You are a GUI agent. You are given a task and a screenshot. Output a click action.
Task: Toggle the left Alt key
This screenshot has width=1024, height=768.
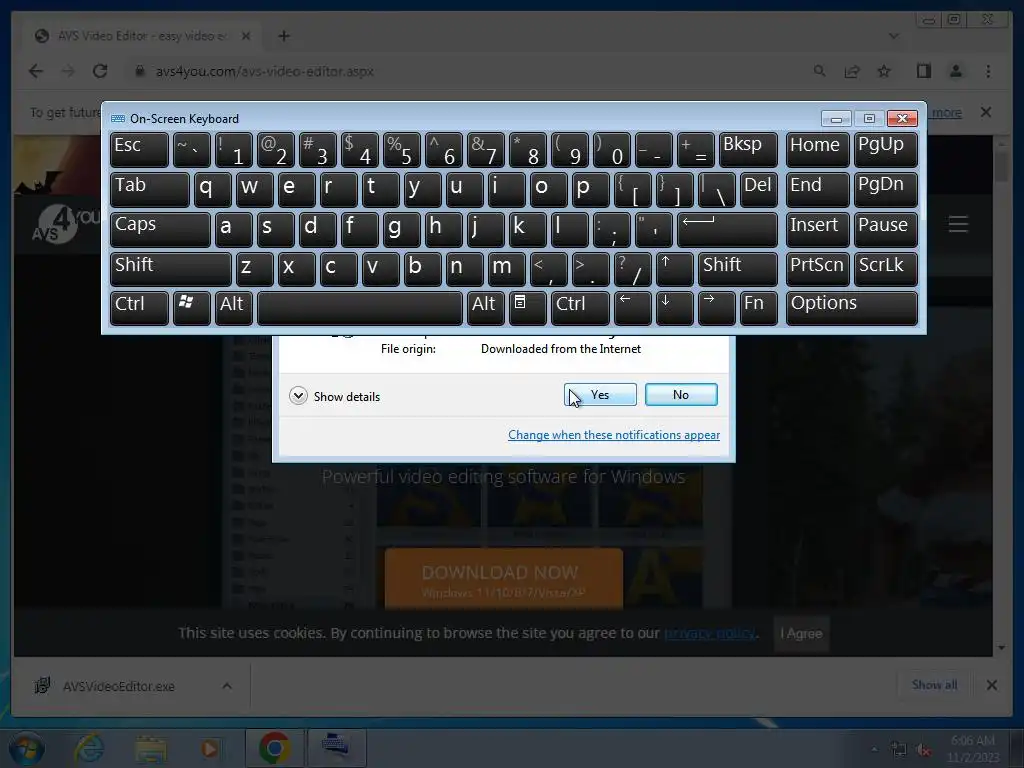click(x=233, y=308)
